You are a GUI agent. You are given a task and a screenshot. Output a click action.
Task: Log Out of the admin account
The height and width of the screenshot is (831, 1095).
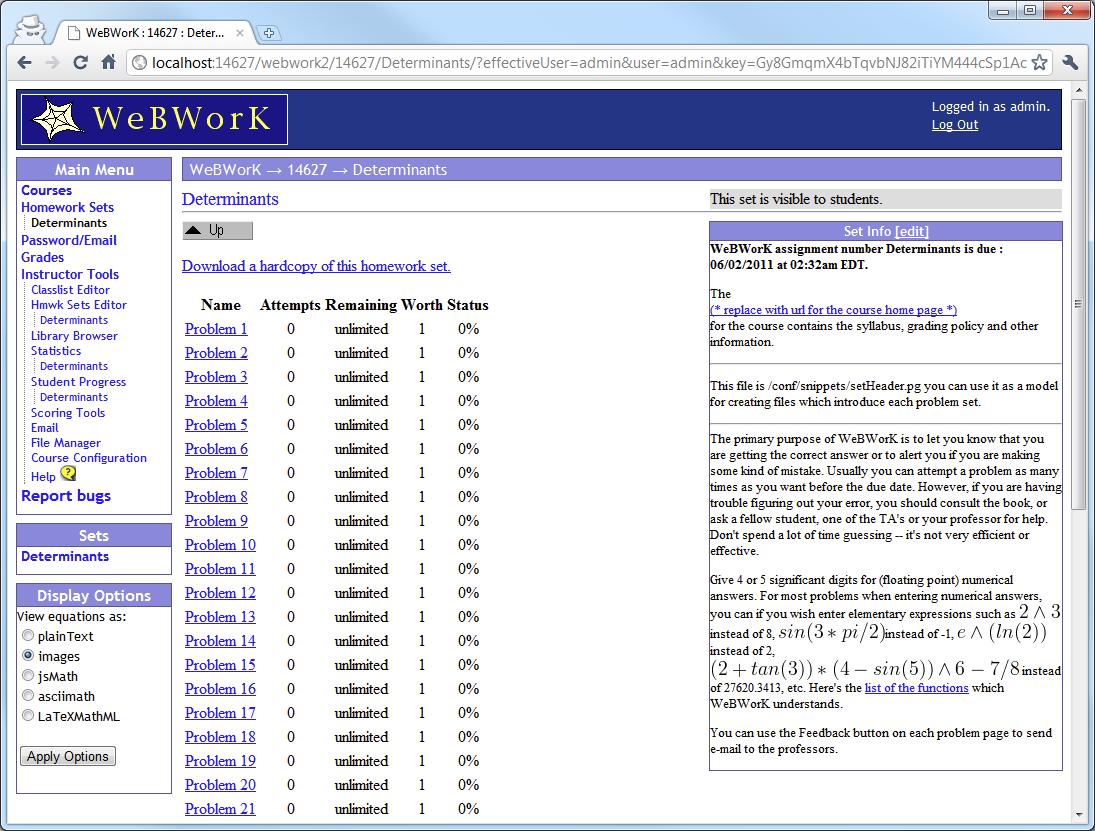(955, 125)
